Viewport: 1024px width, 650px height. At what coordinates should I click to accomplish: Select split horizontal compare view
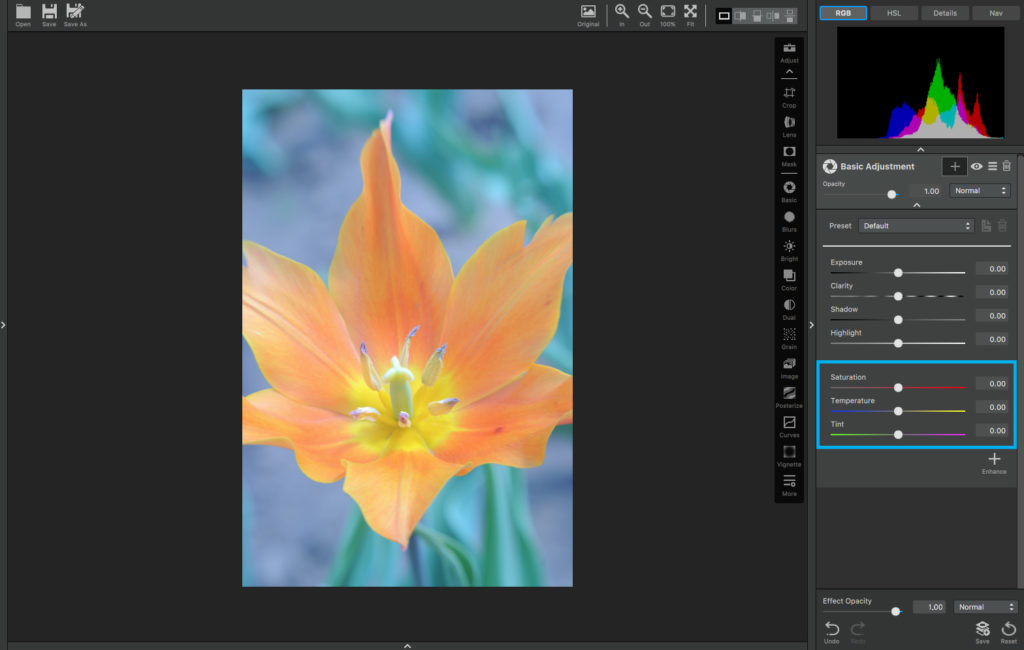pos(790,16)
